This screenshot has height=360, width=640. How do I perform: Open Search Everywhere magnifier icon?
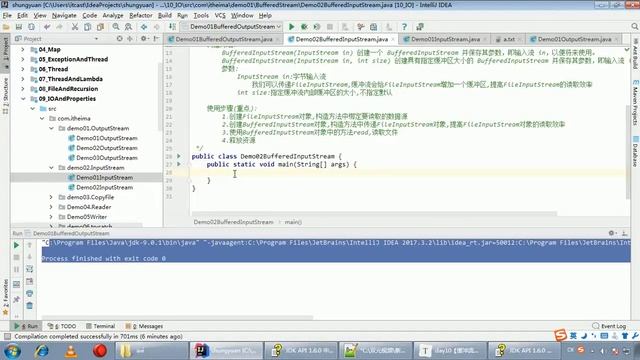[634, 27]
